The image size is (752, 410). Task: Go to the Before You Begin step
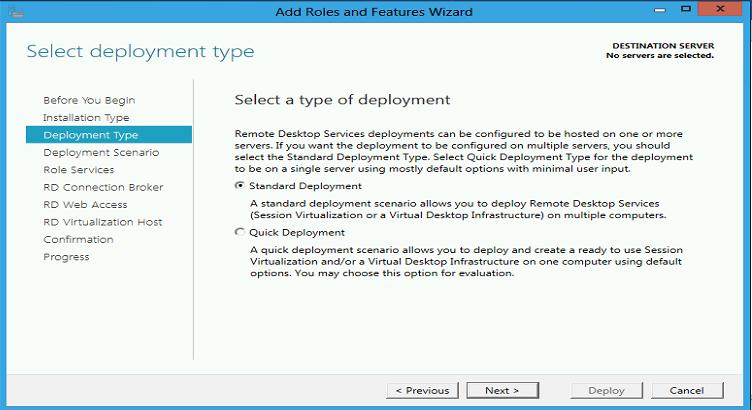point(89,100)
